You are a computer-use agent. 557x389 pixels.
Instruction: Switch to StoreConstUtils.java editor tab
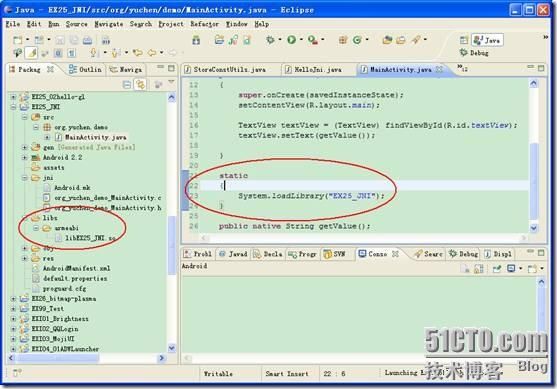click(x=229, y=70)
